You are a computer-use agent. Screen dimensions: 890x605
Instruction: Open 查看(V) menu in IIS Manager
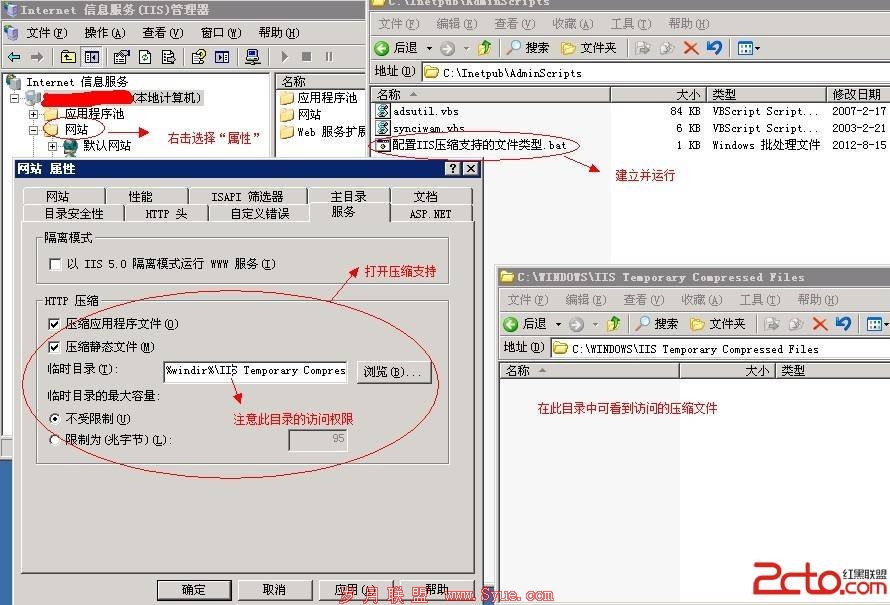pos(163,33)
